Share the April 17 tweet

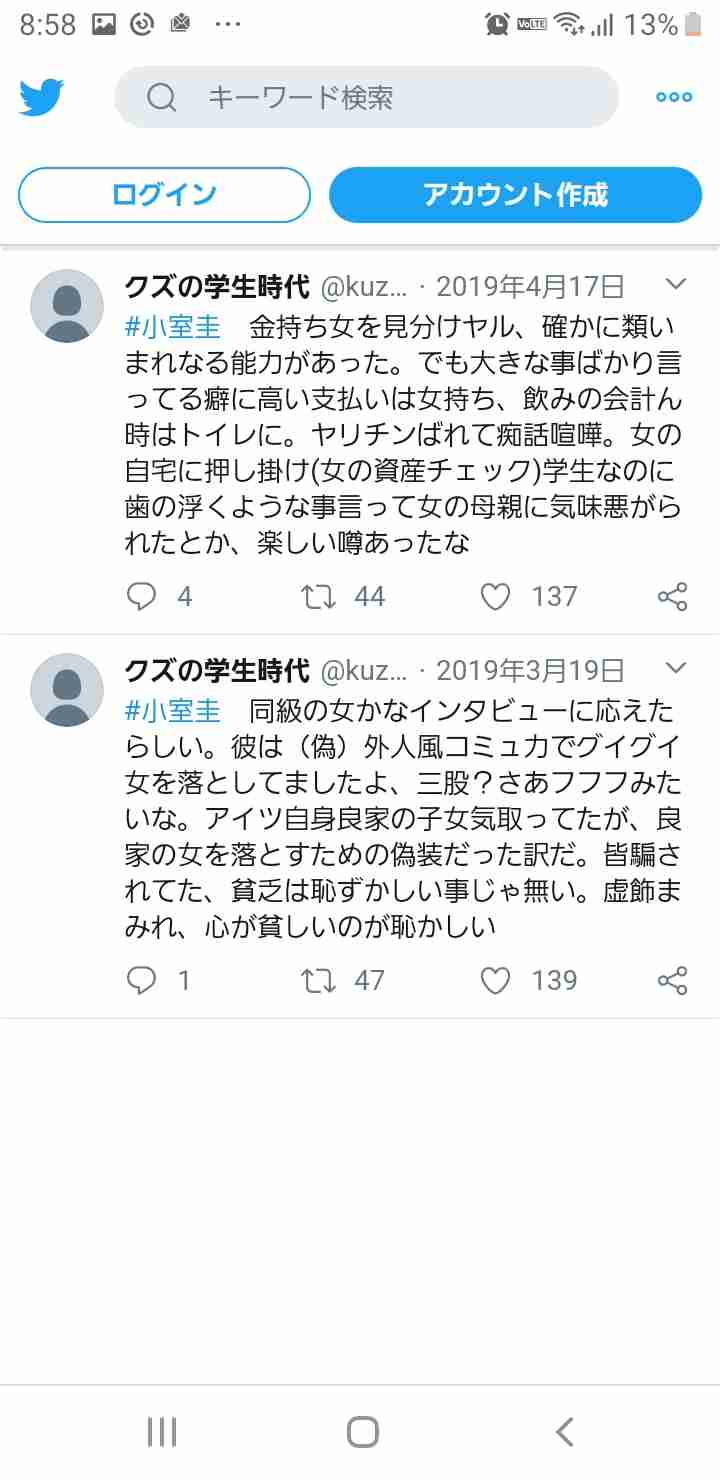coord(673,597)
